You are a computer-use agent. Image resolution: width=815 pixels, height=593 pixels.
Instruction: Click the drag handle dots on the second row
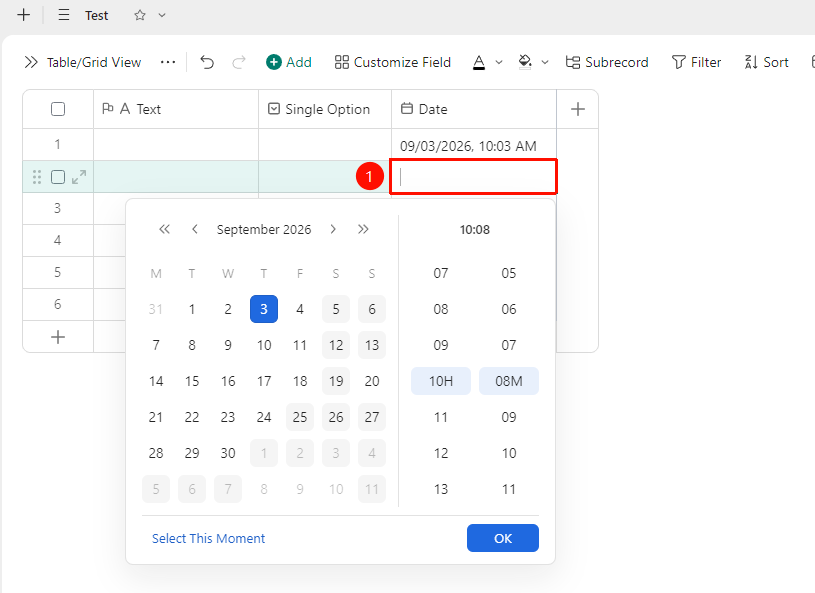click(x=37, y=177)
